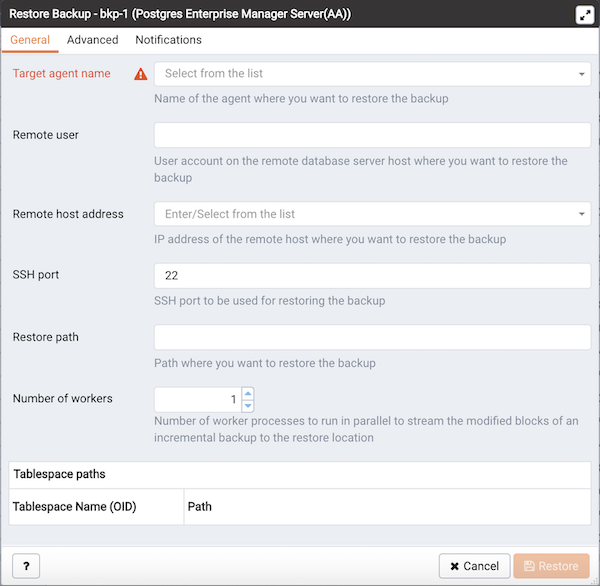Expand the Remote host address dropdown arrow
The height and width of the screenshot is (586, 600).
tap(582, 214)
